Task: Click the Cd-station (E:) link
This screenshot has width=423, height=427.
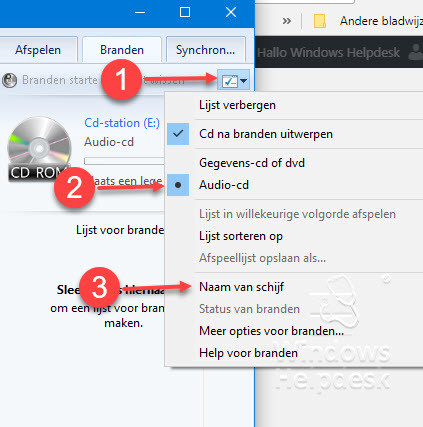Action: pos(122,123)
